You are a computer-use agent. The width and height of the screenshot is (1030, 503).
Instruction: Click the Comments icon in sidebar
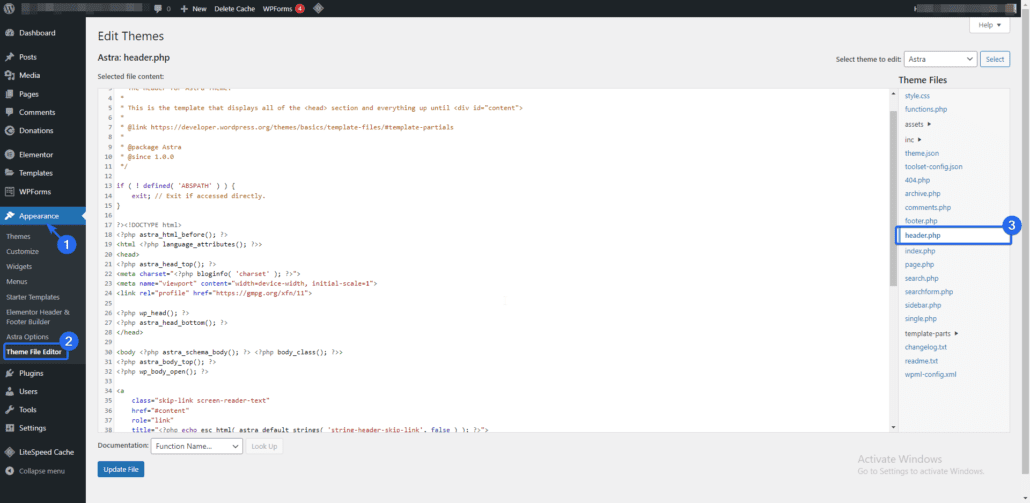(10, 112)
